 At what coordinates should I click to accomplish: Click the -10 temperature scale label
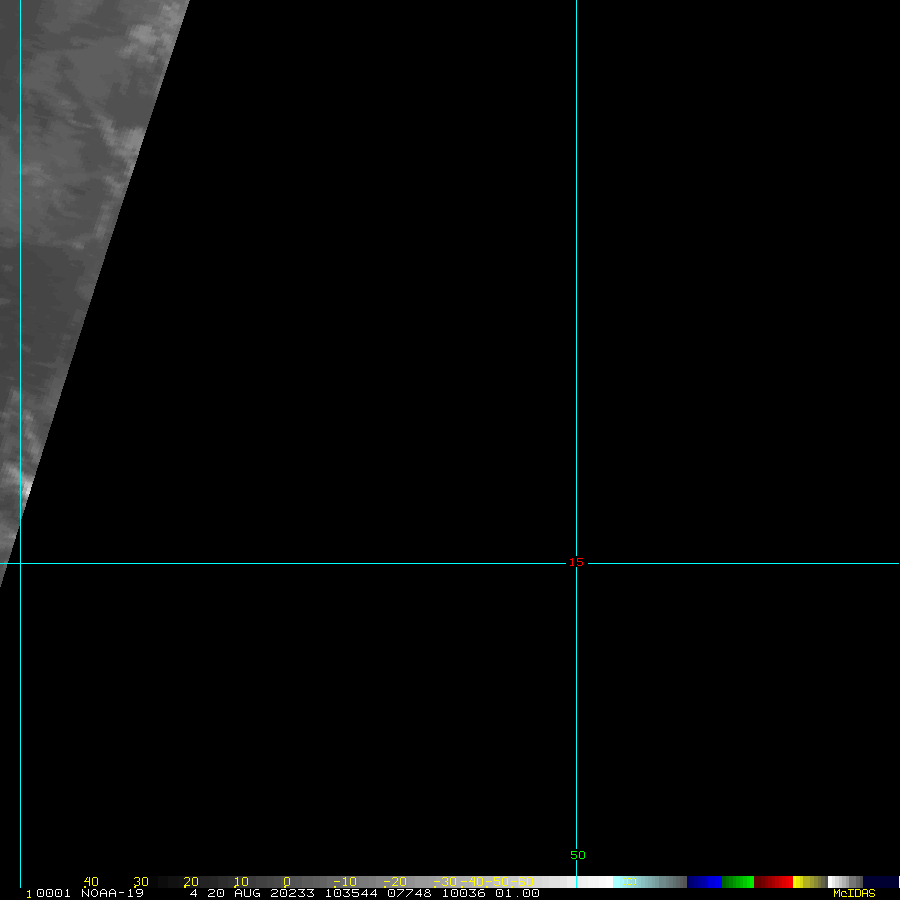[x=345, y=882]
